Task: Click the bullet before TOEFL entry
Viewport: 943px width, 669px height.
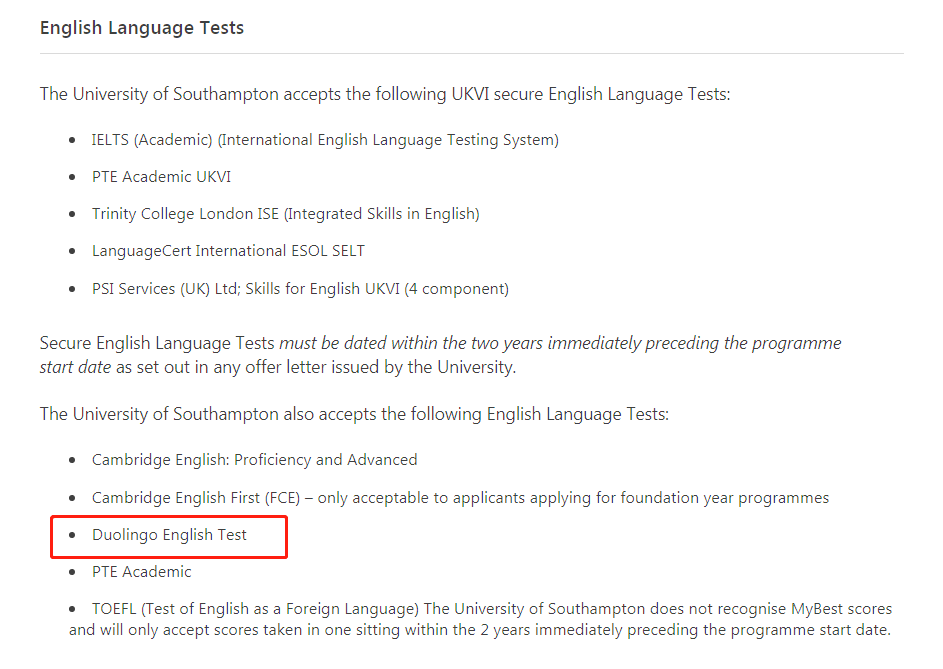Action: click(x=72, y=609)
